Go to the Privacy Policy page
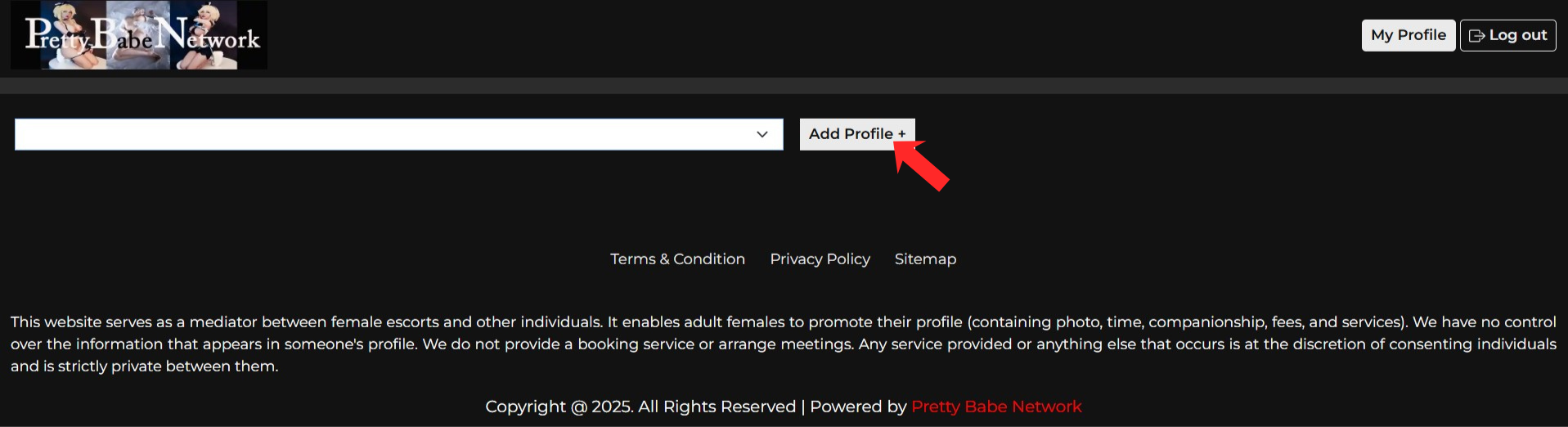Viewport: 1568px width, 427px height. pyautogui.click(x=820, y=259)
